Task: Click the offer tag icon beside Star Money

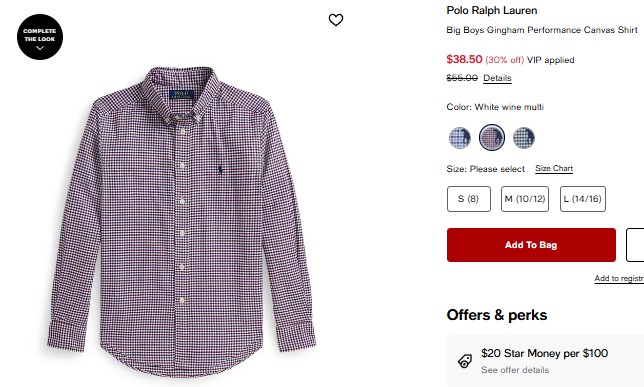Action: point(465,361)
